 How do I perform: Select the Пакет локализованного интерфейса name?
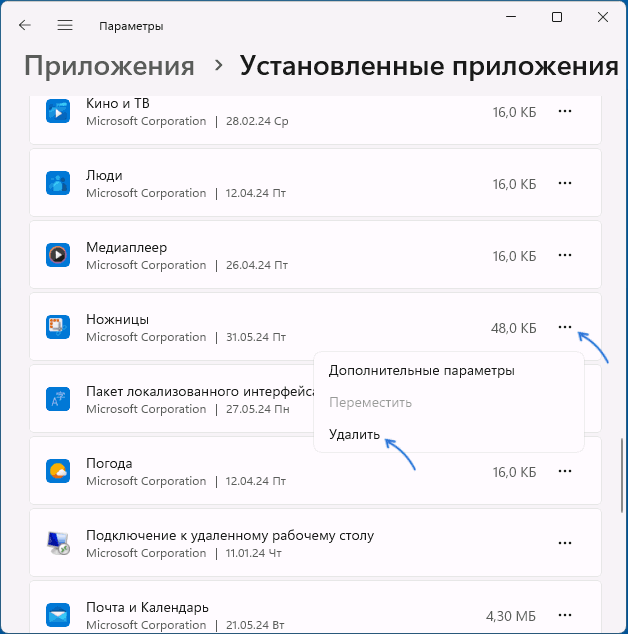pyautogui.click(x=201, y=391)
